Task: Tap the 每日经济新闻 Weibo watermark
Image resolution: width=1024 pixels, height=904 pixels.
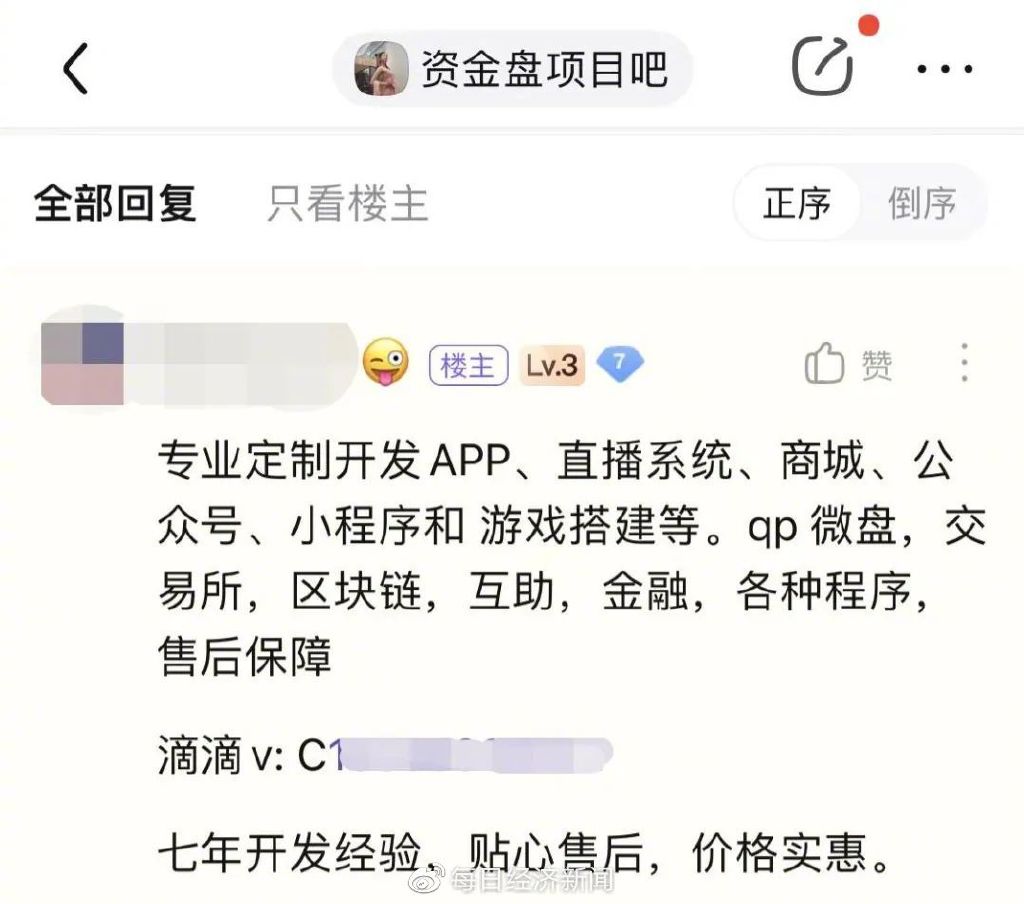Action: 510,879
